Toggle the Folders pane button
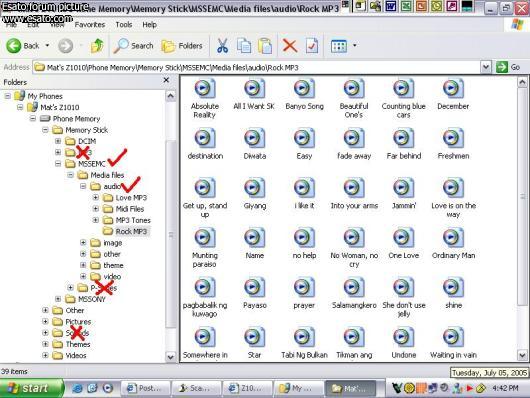 coord(182,46)
